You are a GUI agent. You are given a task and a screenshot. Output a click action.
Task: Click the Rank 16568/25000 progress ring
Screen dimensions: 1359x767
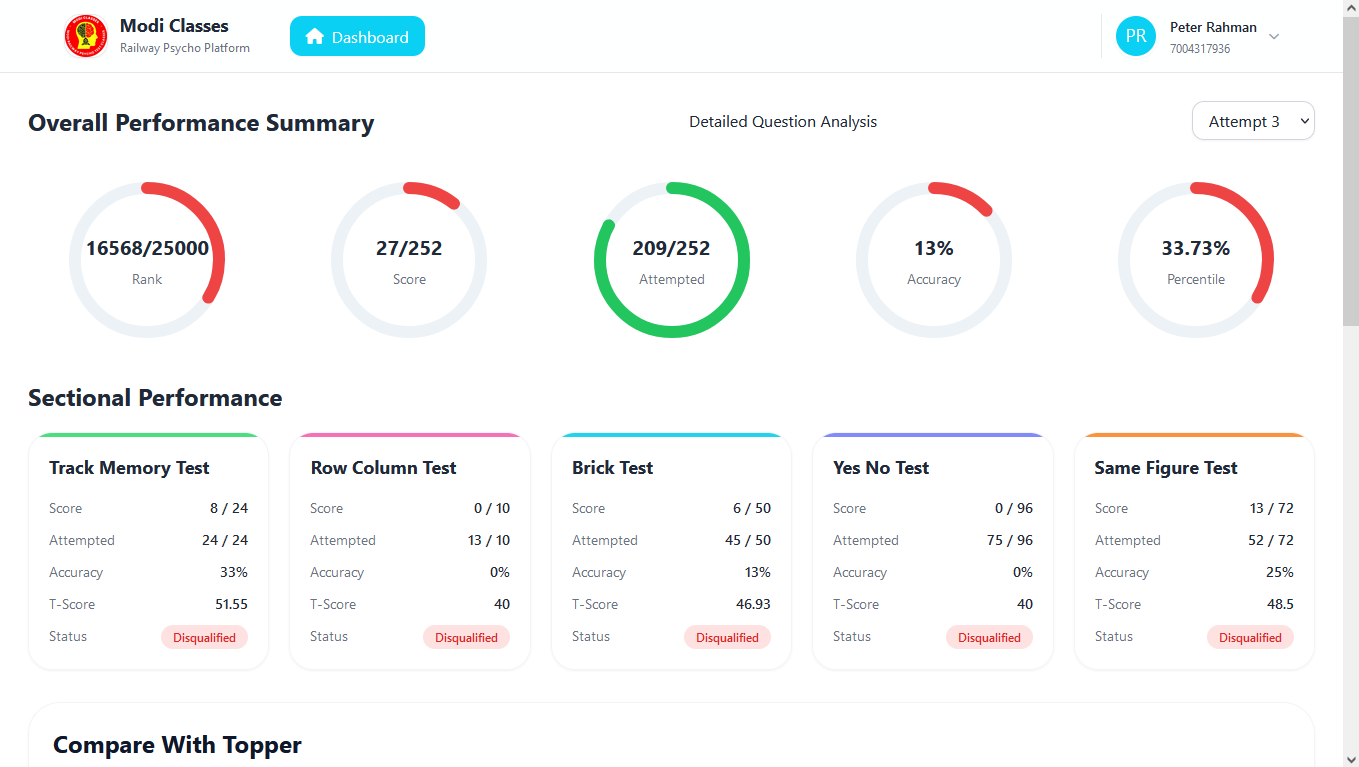(x=147, y=260)
